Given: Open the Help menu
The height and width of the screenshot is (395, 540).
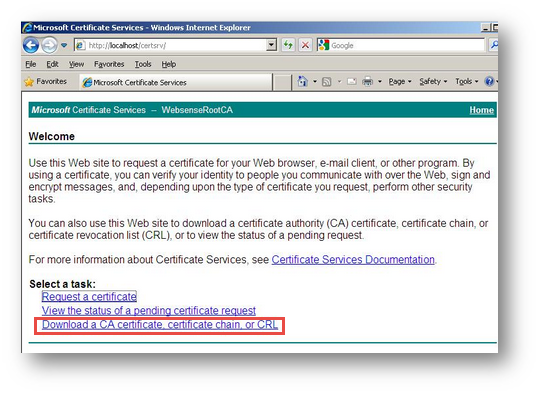Looking at the screenshot, I should tap(169, 64).
